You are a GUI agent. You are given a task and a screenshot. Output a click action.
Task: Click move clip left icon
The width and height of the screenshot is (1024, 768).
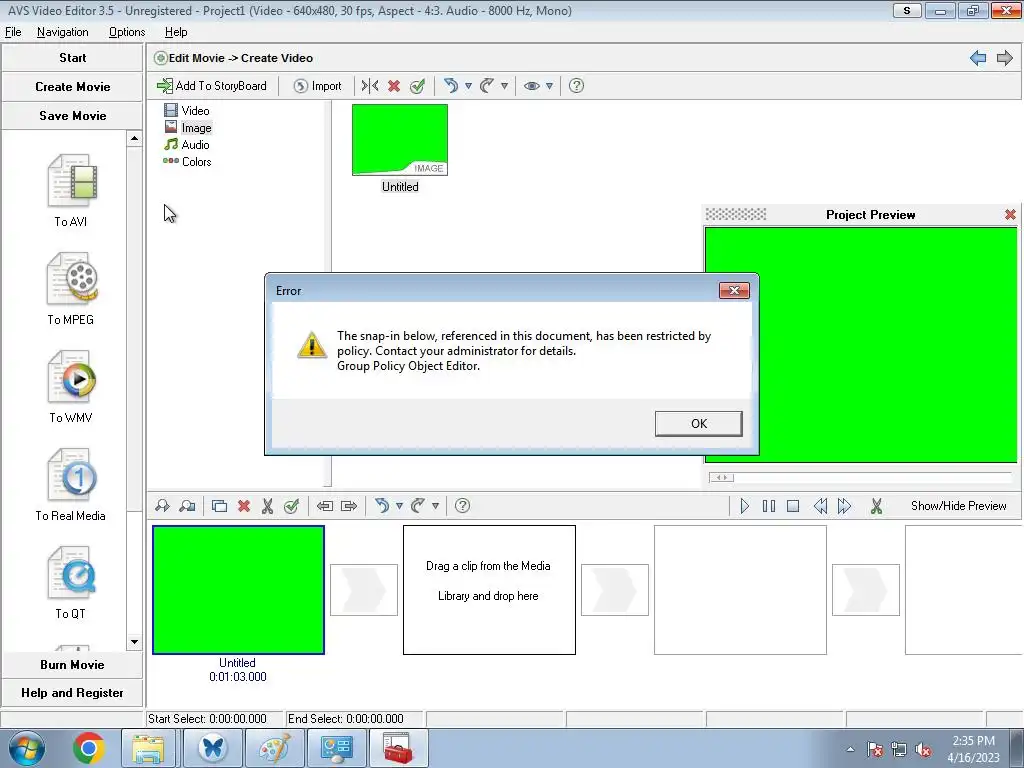325,505
